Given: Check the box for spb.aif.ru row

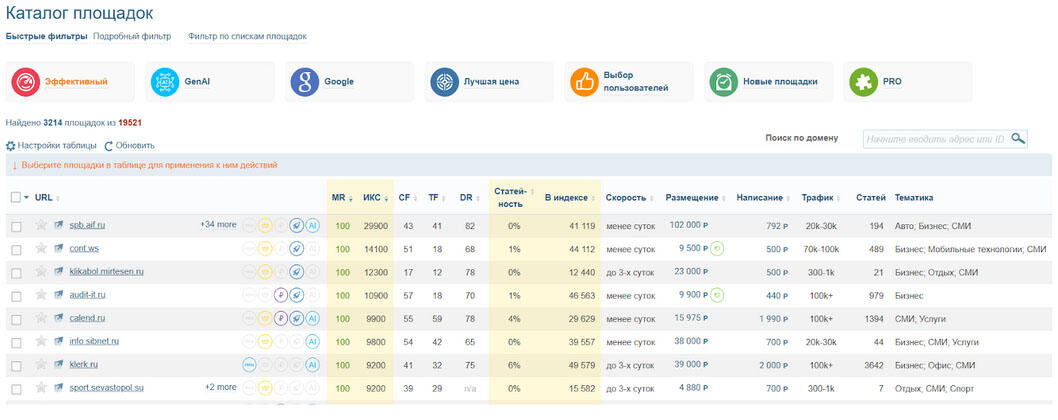Looking at the screenshot, I should (16, 227).
